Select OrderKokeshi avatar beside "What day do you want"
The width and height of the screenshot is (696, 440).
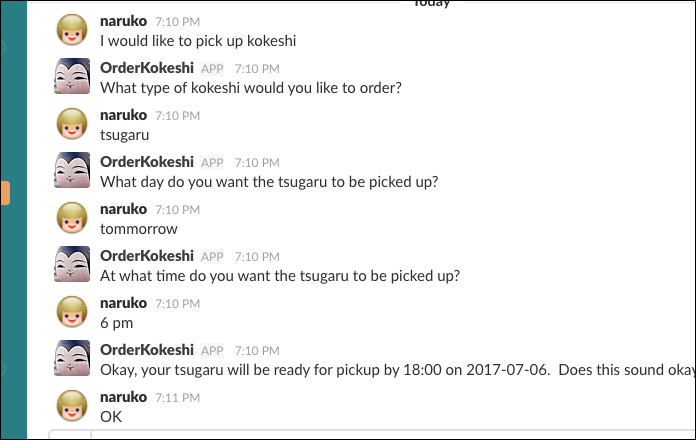pos(74,172)
